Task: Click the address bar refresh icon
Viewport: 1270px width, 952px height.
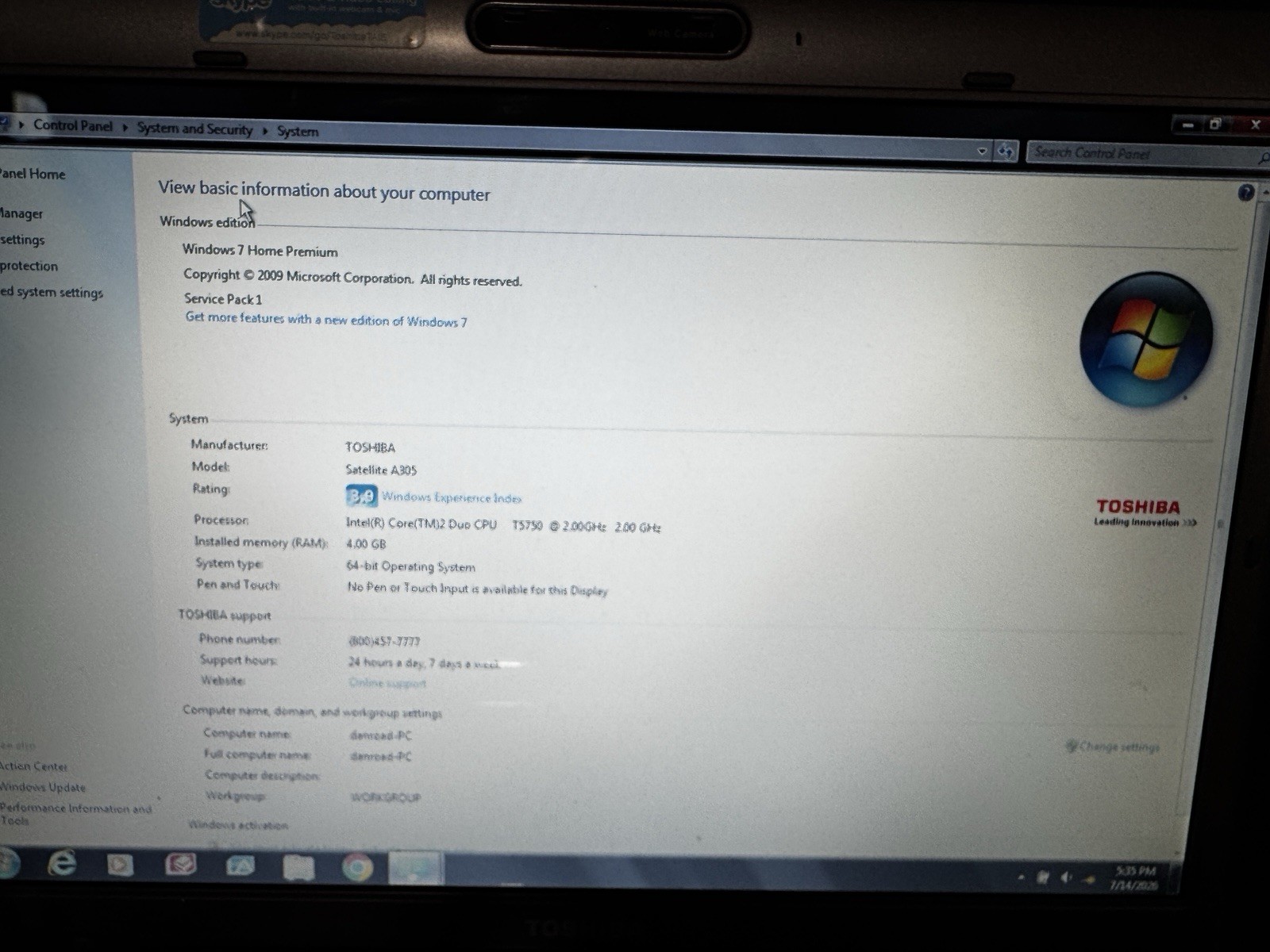Action: (1006, 151)
